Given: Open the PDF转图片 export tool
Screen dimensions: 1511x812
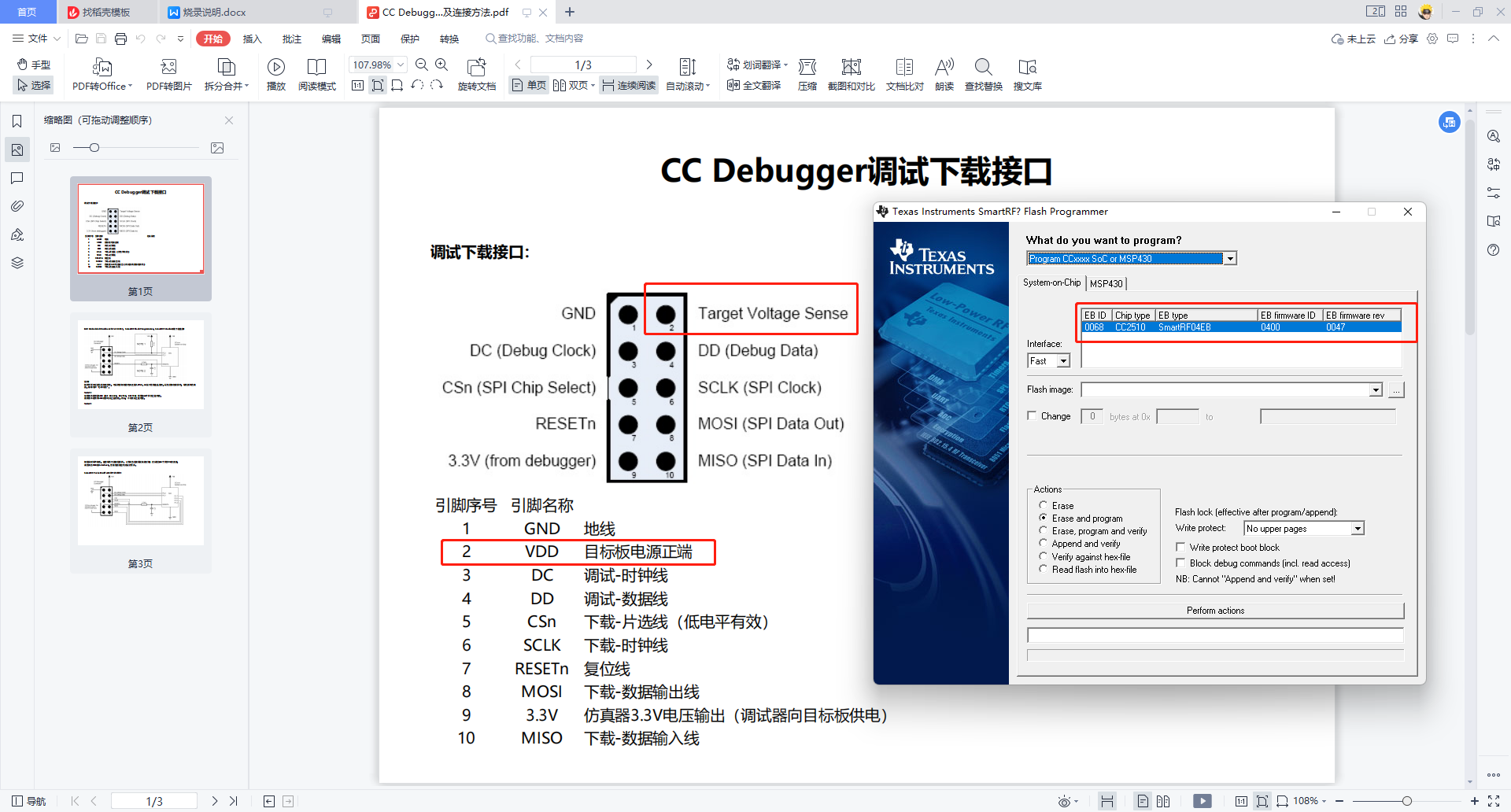Looking at the screenshot, I should click(x=168, y=68).
